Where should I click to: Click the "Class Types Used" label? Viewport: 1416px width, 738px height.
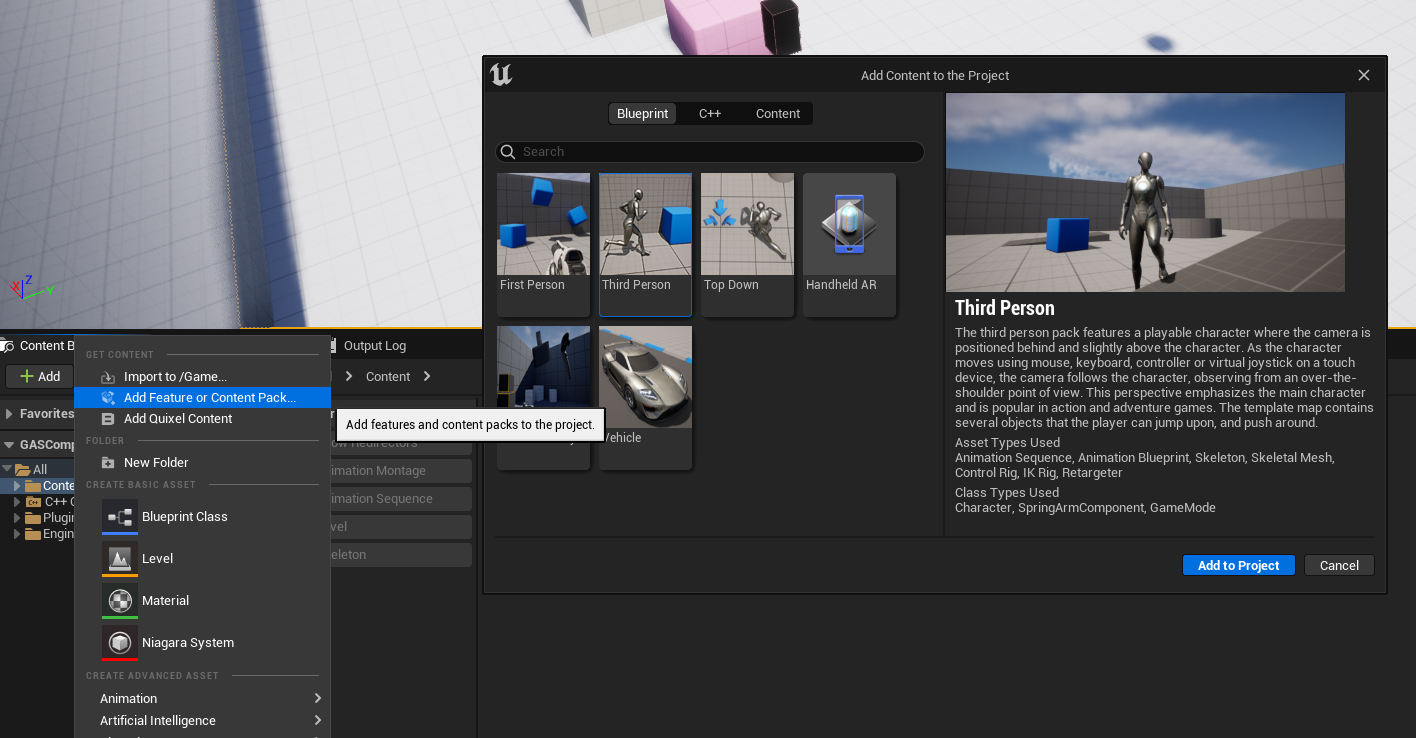[1007, 493]
